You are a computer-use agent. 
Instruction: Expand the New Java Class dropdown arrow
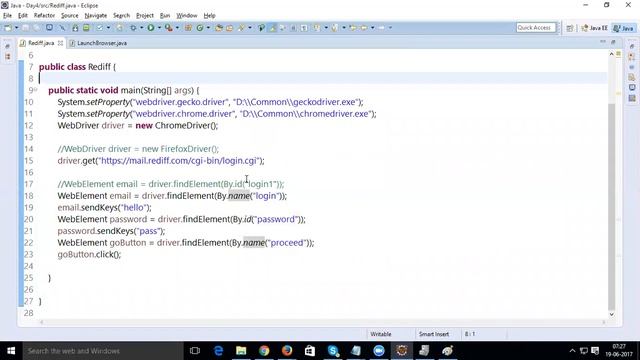click(208, 28)
